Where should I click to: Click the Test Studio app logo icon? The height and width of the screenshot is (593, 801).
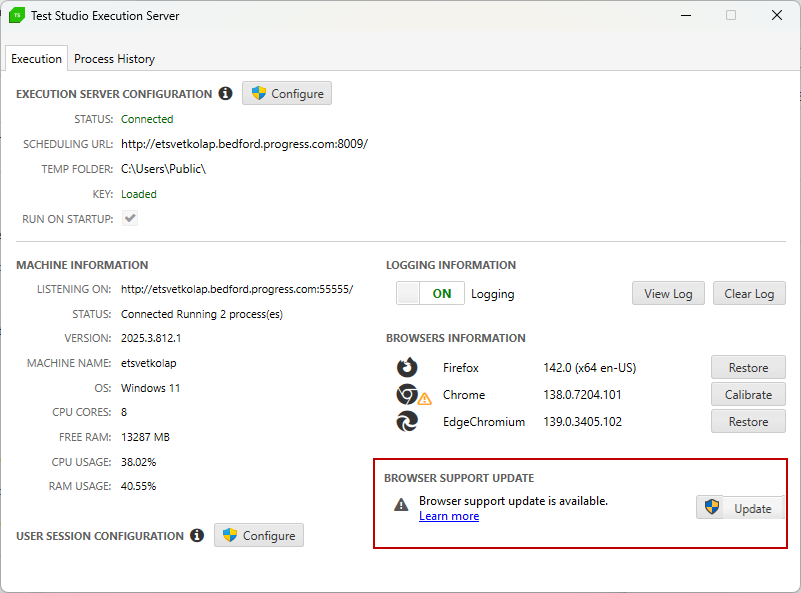17,15
